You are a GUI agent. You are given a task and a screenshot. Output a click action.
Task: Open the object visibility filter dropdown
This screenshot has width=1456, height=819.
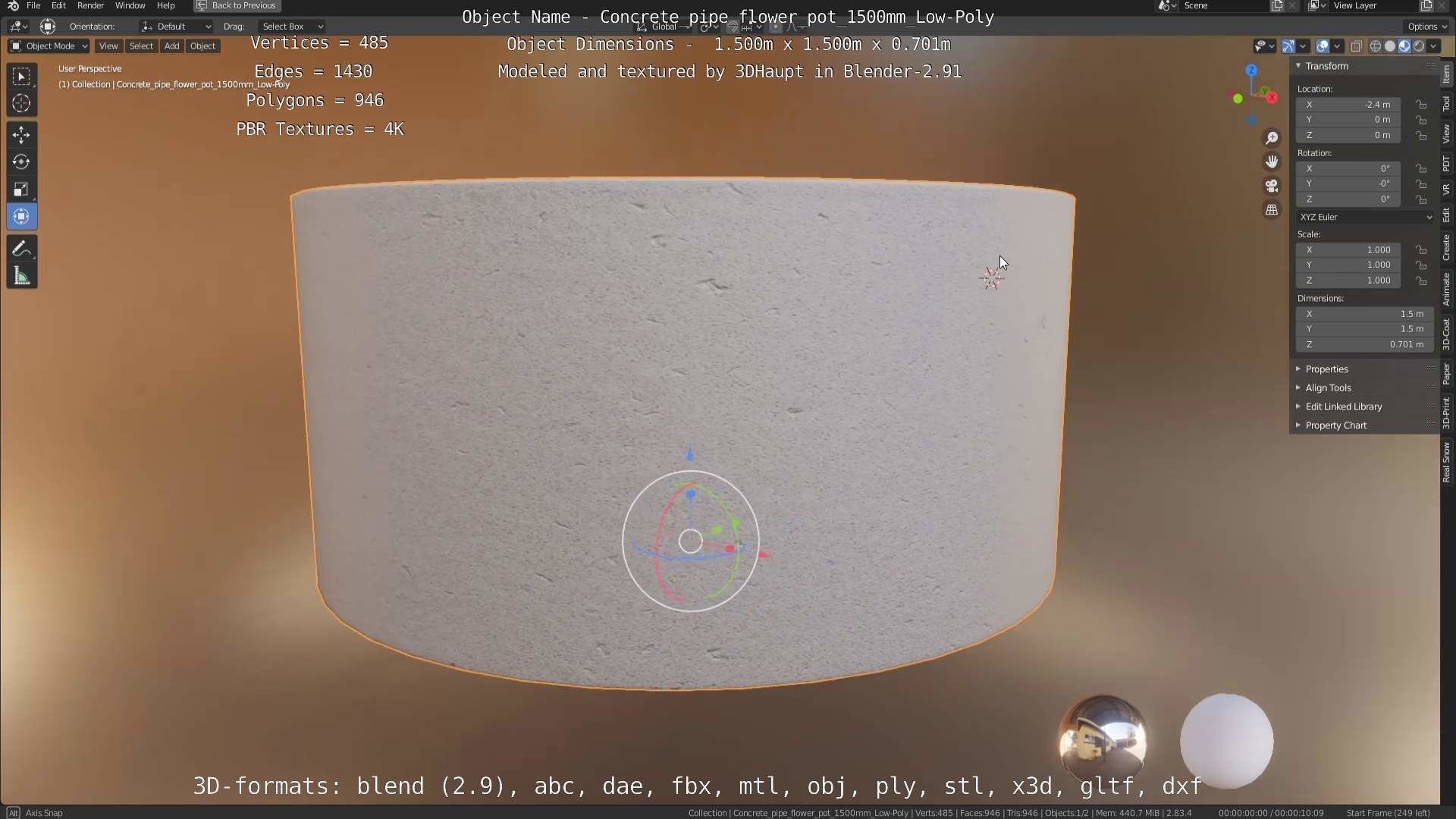1263,46
